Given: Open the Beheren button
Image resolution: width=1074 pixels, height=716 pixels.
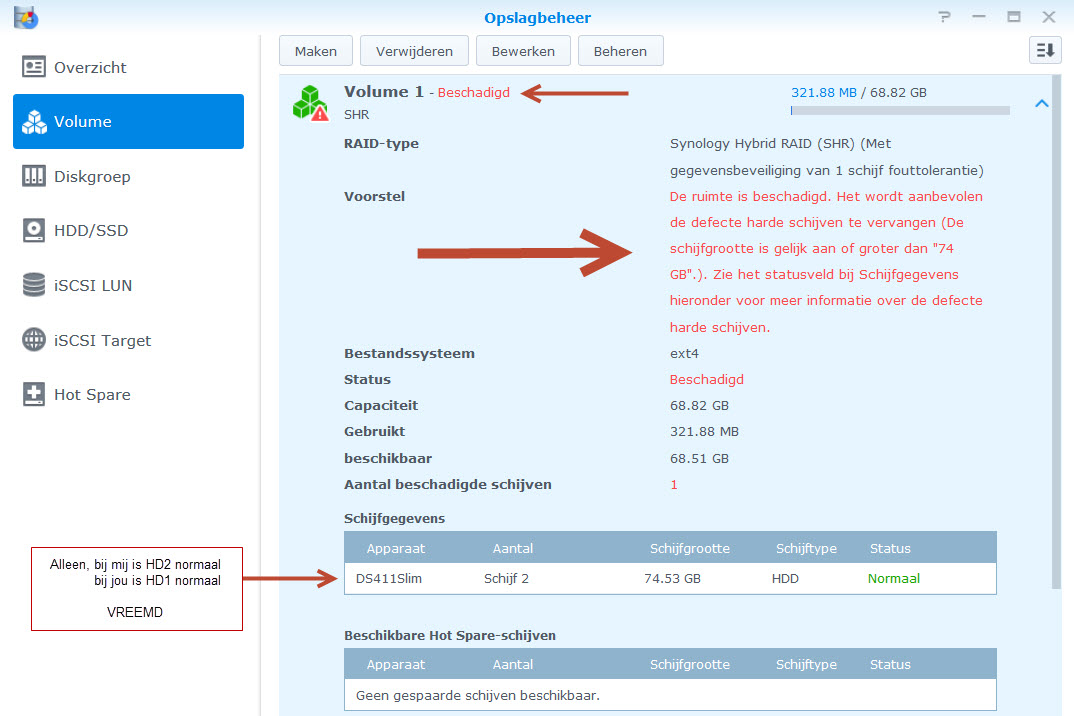Looking at the screenshot, I should pyautogui.click(x=620, y=51).
